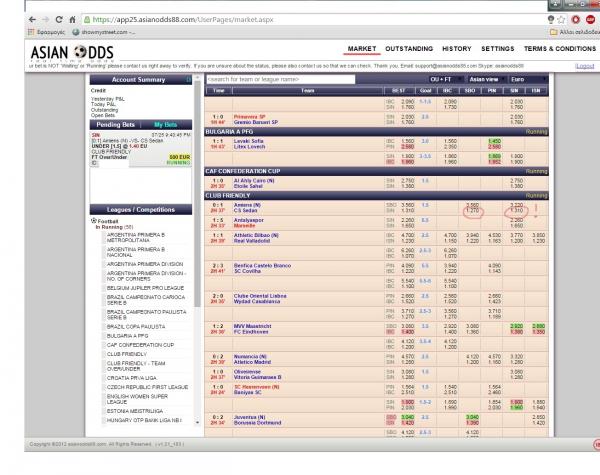The height and width of the screenshot is (475, 600).
Task: Switch to the MARKET tab
Action: 362,49
